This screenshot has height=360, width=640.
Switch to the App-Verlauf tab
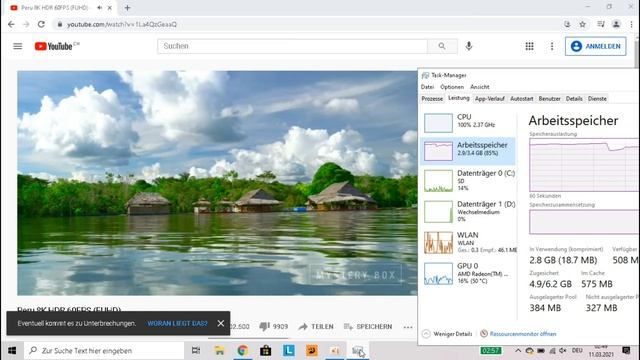pyautogui.click(x=490, y=99)
